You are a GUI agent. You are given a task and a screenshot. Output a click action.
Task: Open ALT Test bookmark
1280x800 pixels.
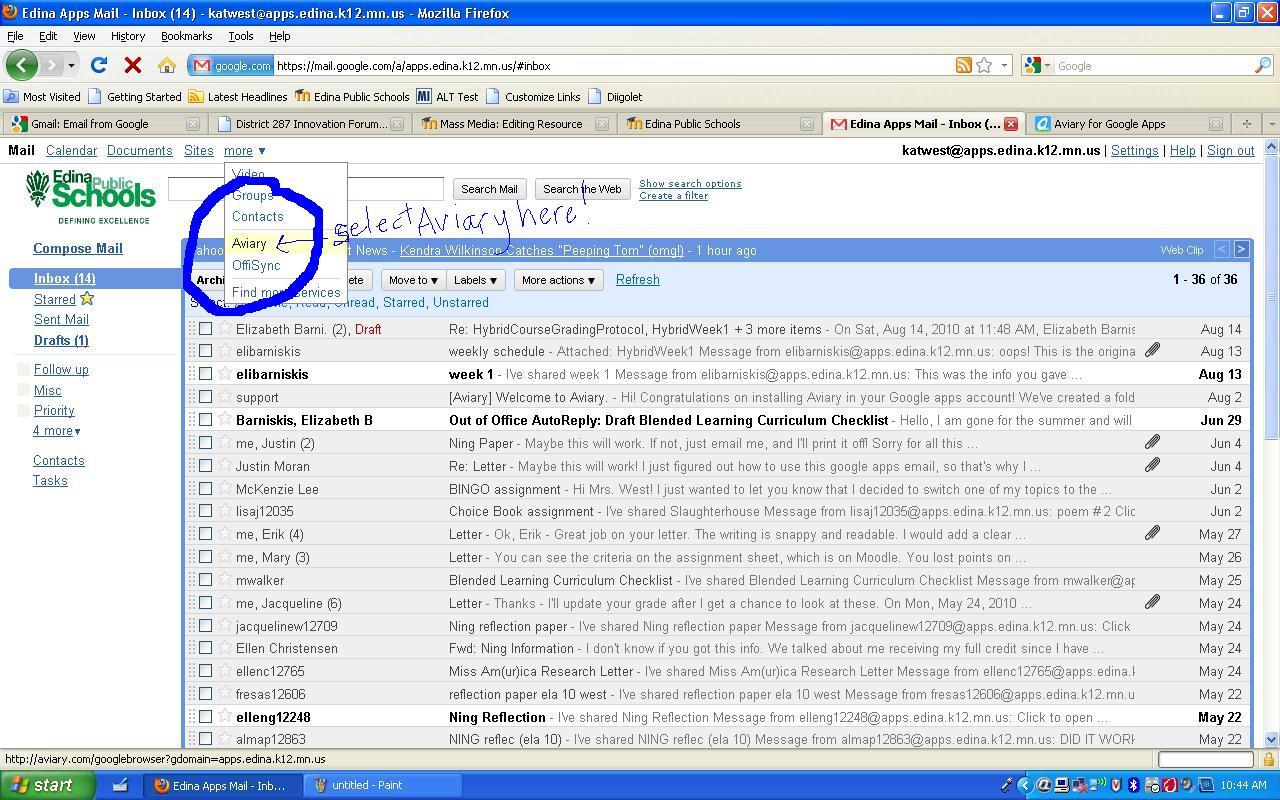[x=447, y=97]
